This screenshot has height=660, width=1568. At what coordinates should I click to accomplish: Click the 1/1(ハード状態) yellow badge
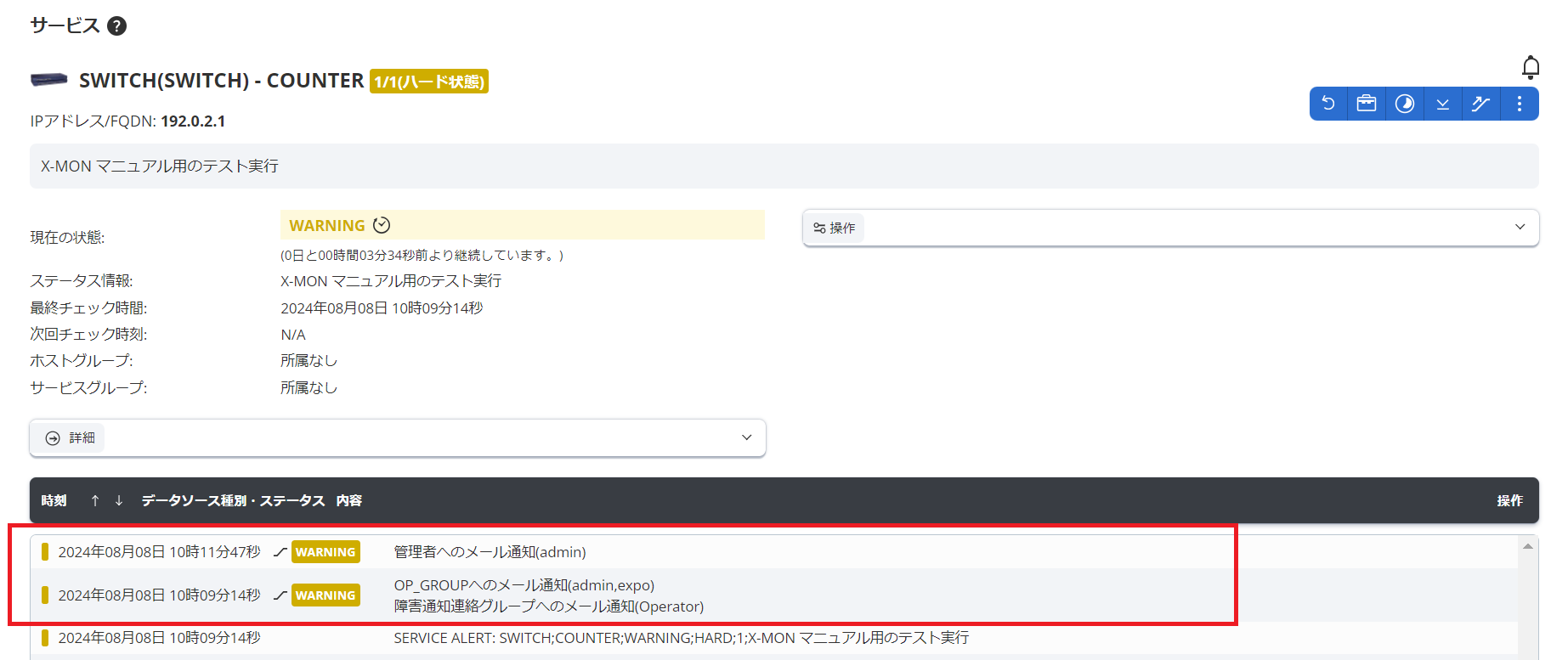tap(429, 82)
